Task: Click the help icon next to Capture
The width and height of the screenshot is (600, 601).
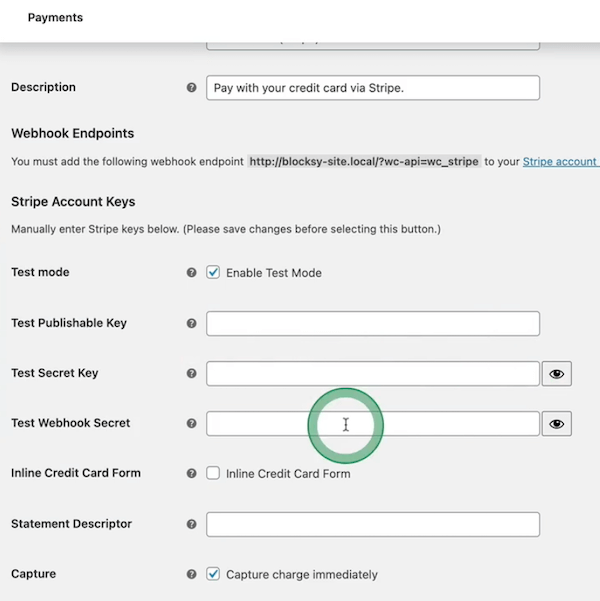Action: (192, 574)
